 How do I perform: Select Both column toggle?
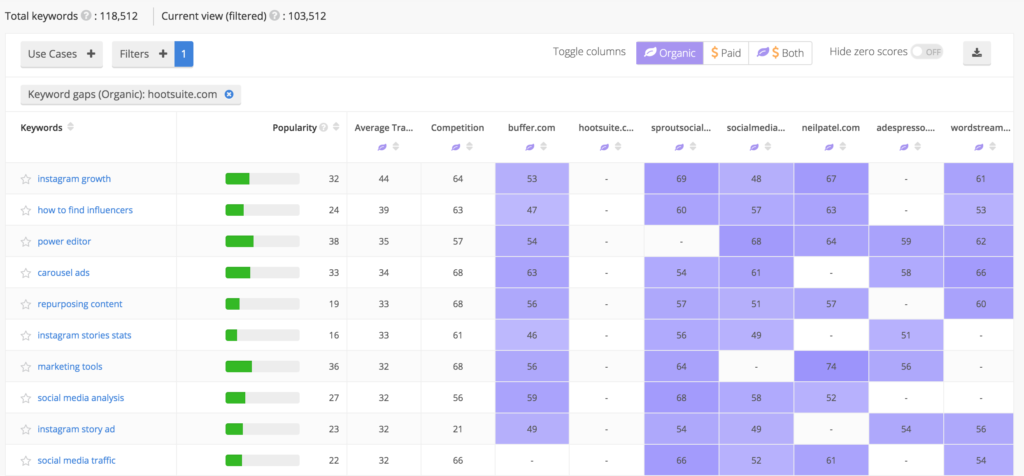click(x=780, y=53)
